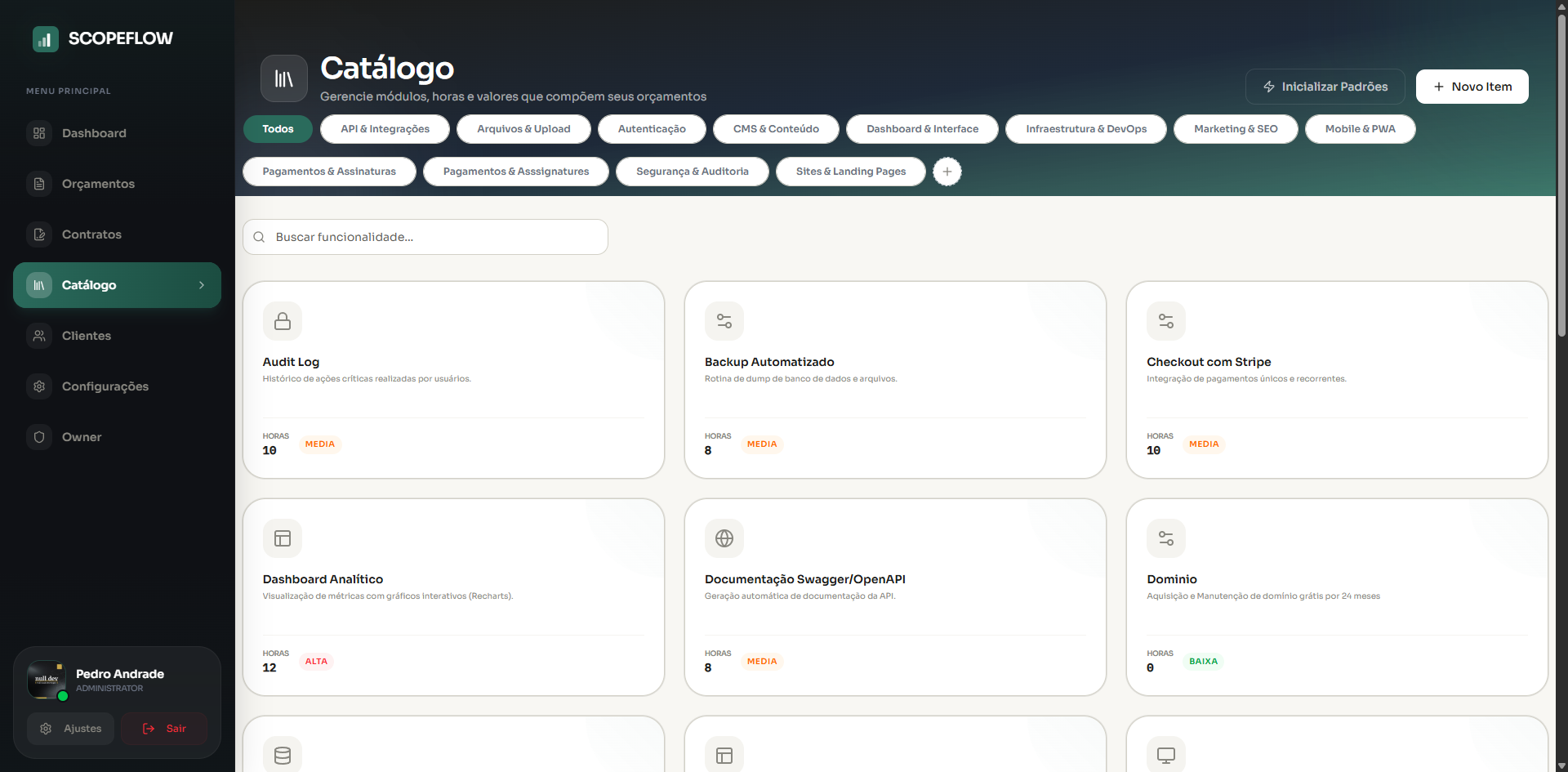Screen dimensions: 1568x772
Task: Click scrollbar down arrow
Action: pyautogui.click(x=1561, y=765)
